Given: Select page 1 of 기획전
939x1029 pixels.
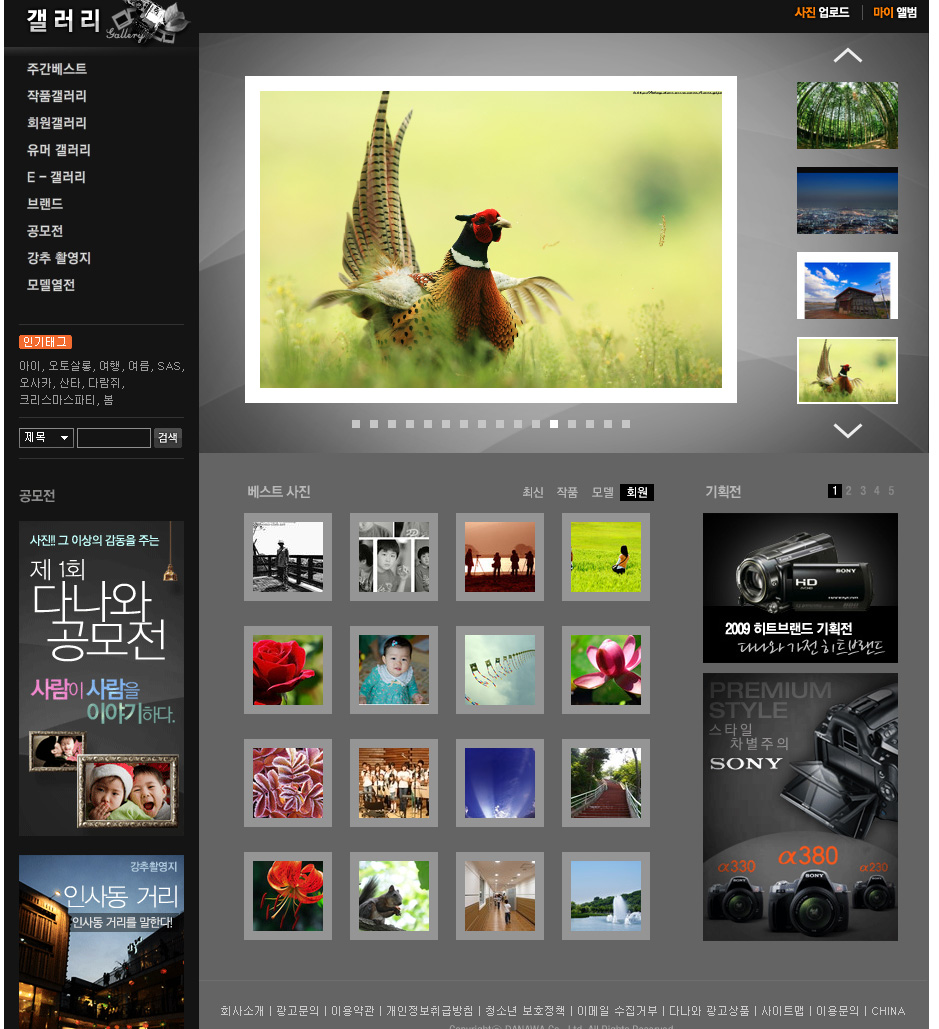Looking at the screenshot, I should click(835, 491).
